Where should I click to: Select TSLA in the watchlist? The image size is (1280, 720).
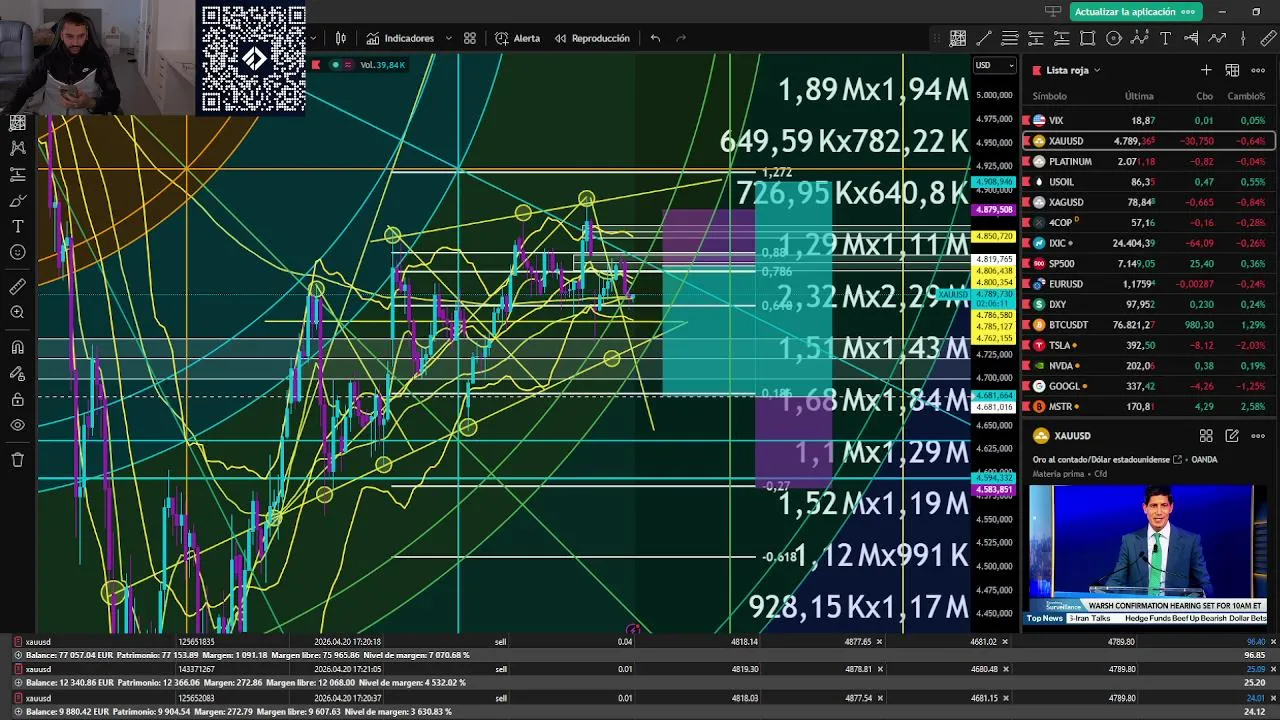click(1149, 345)
